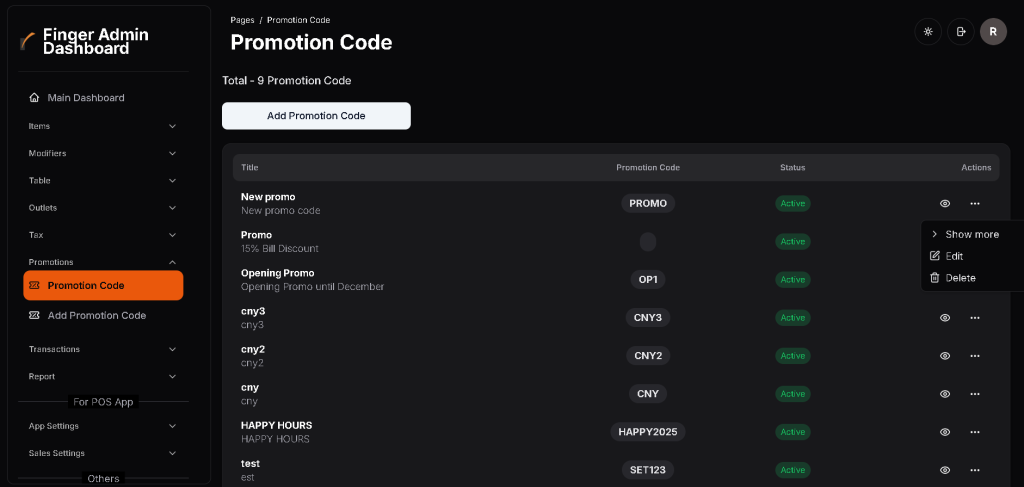Select Show more in the actions menu
The image size is (1024, 487).
point(971,234)
